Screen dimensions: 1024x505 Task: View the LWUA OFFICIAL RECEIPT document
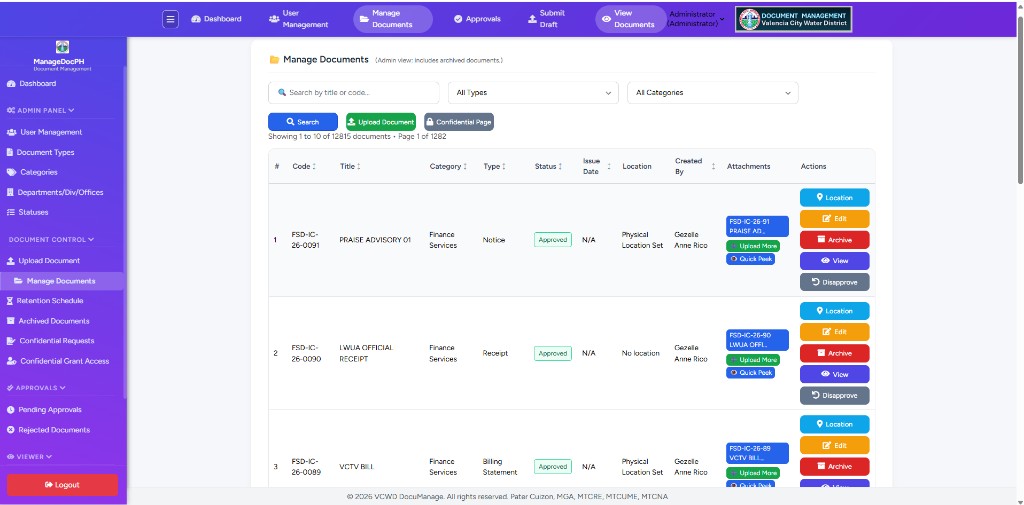click(x=835, y=374)
